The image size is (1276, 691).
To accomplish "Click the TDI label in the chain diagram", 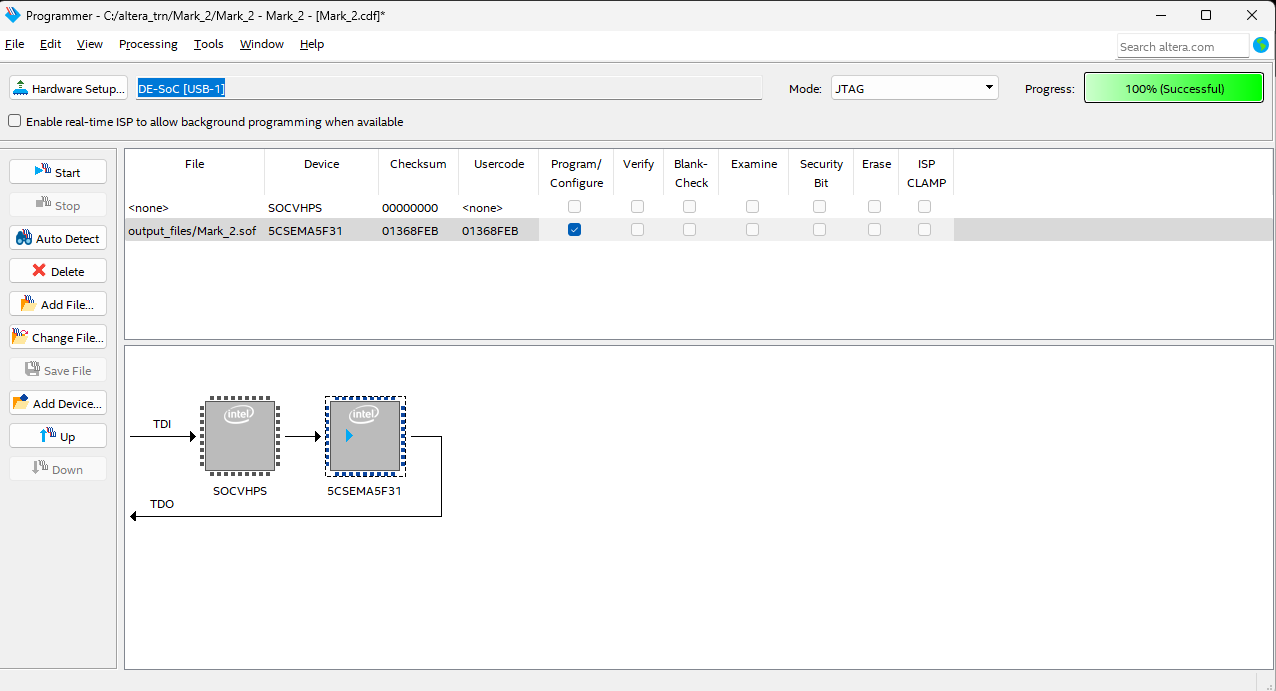I will (162, 424).
